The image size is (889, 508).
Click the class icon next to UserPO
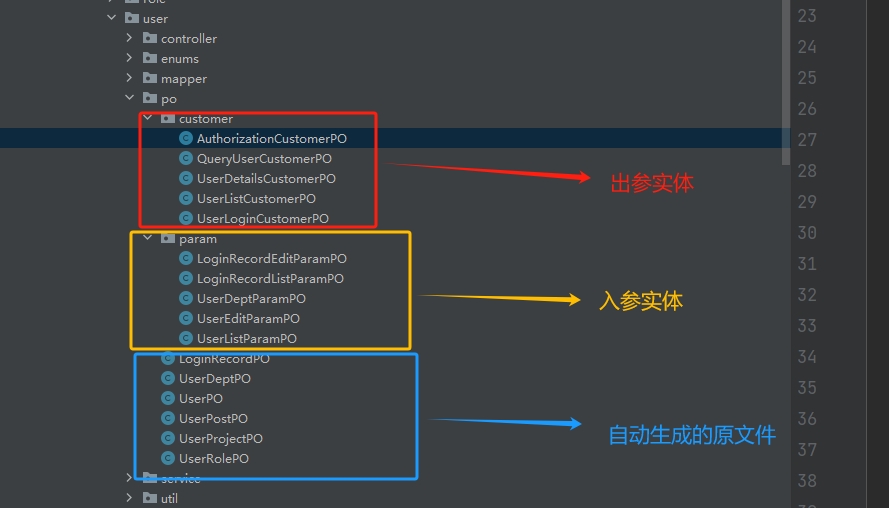[168, 399]
